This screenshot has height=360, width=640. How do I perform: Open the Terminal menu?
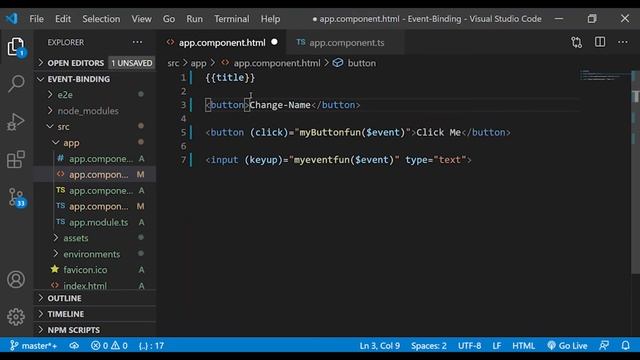232,19
